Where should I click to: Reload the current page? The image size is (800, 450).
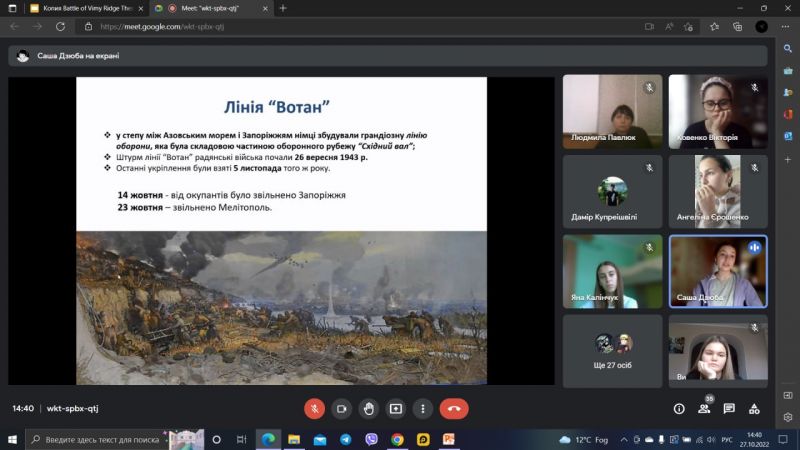tap(60, 27)
